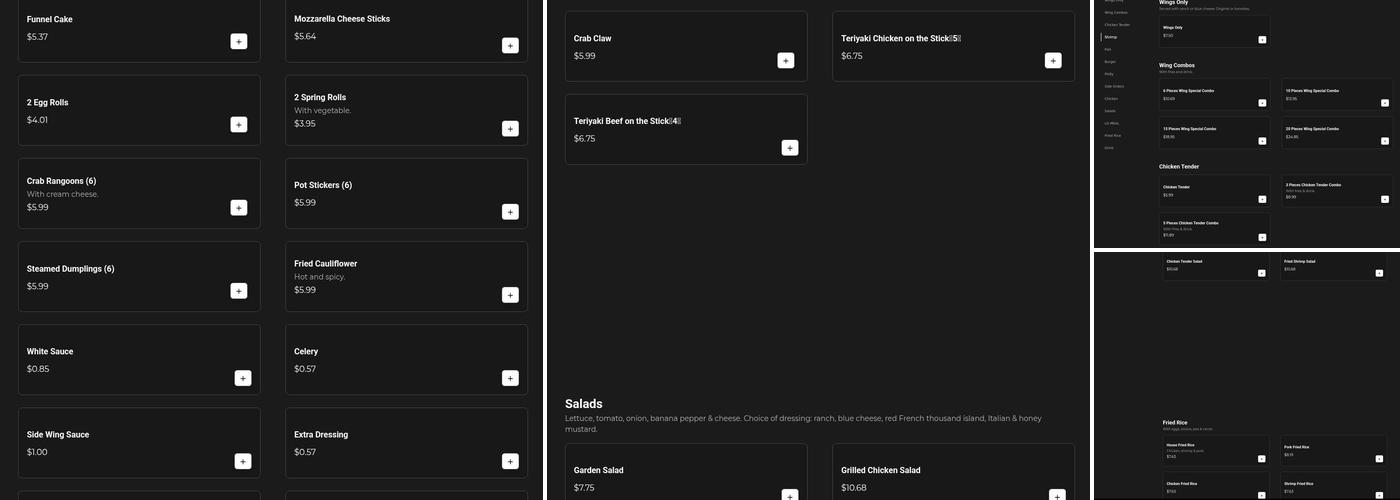
Task: Add Teriyaki Chicken on the Stick
Action: tap(1053, 60)
